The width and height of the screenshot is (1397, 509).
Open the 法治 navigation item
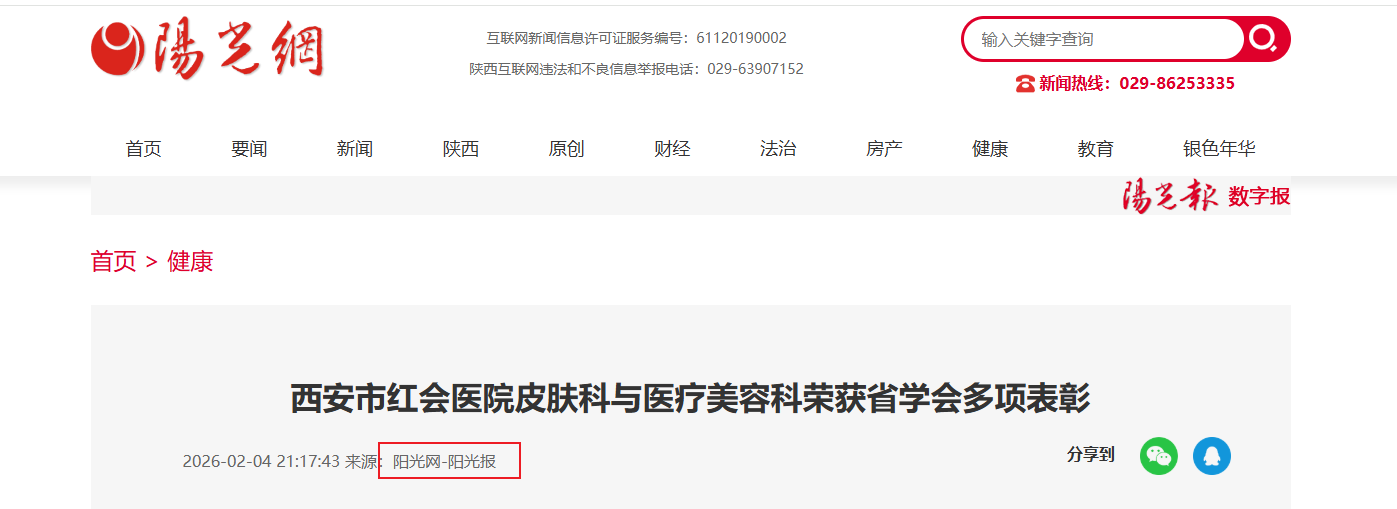(778, 149)
